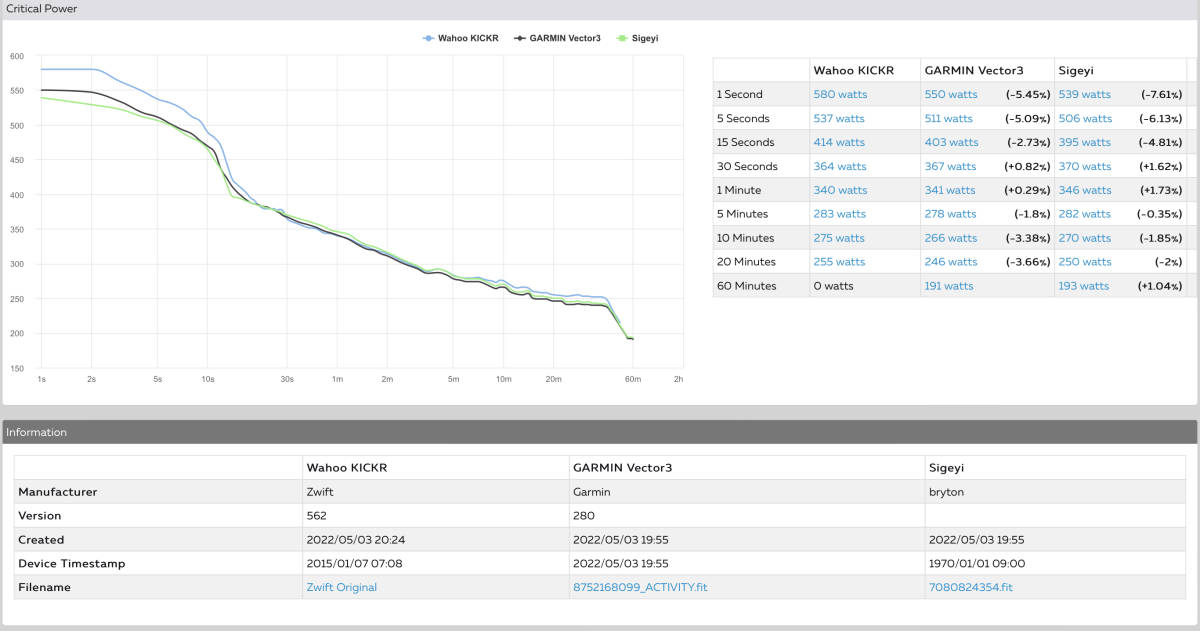Select the 1 Second row label
1200x631 pixels.
[x=739, y=94]
